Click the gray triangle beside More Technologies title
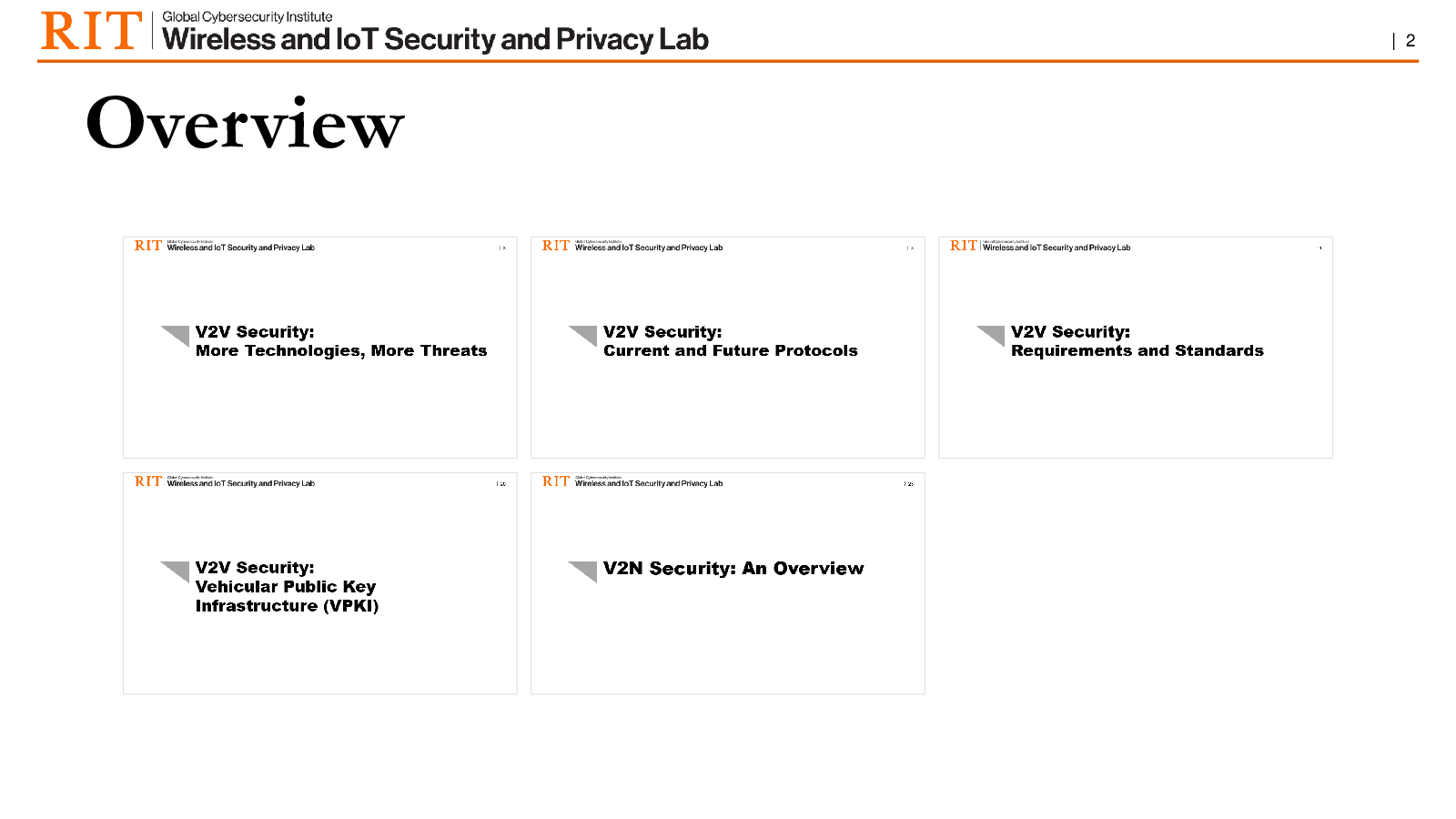 point(175,336)
